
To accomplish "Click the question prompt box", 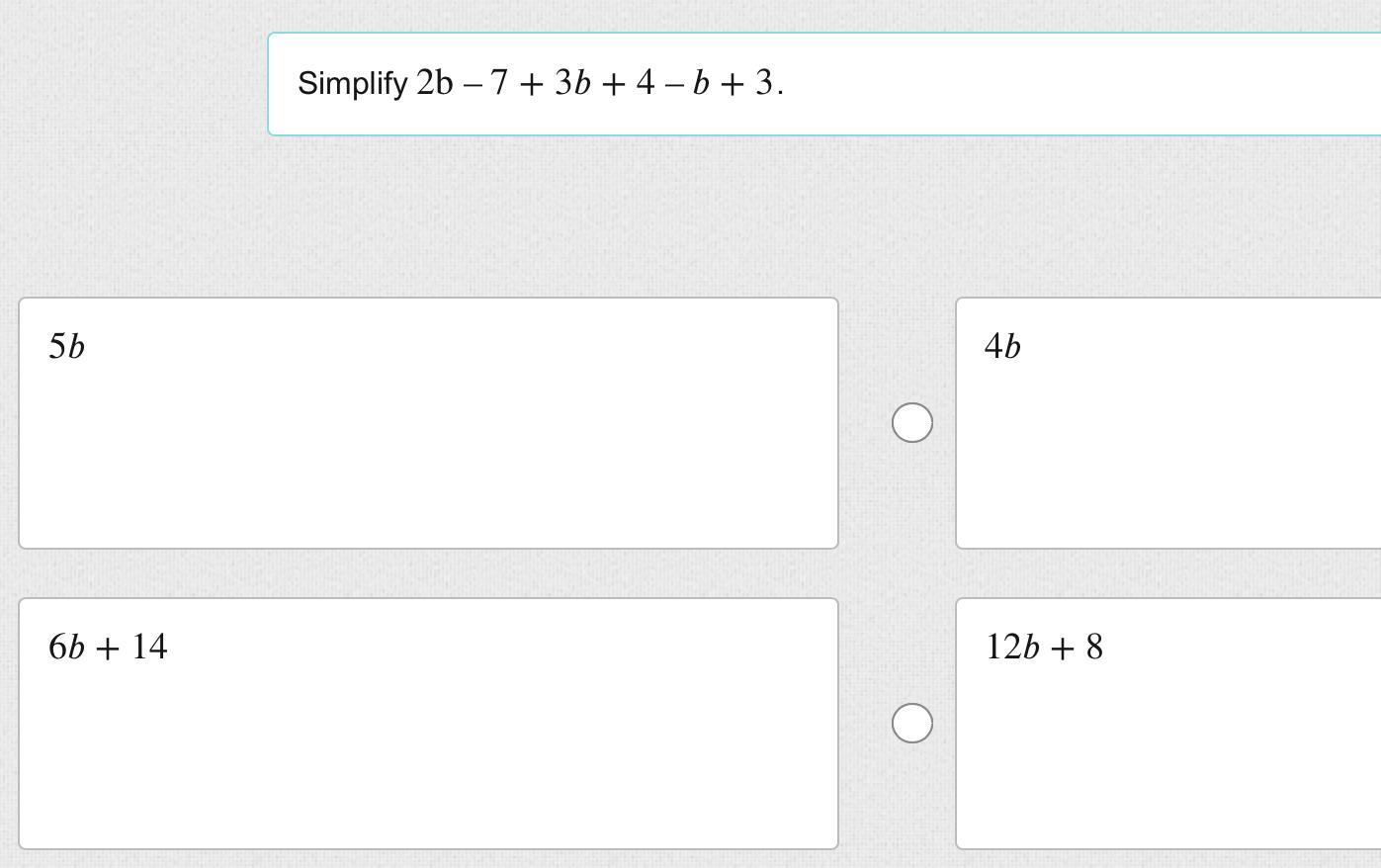I will 823,84.
